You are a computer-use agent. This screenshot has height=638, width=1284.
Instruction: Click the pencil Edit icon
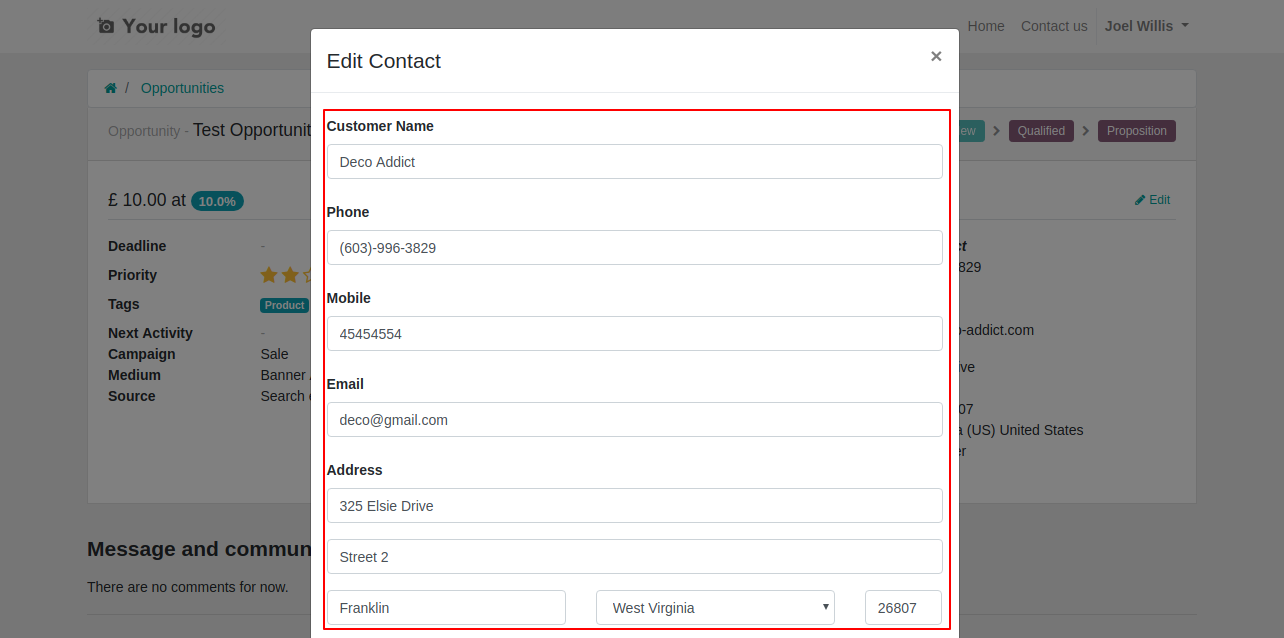tap(1140, 200)
